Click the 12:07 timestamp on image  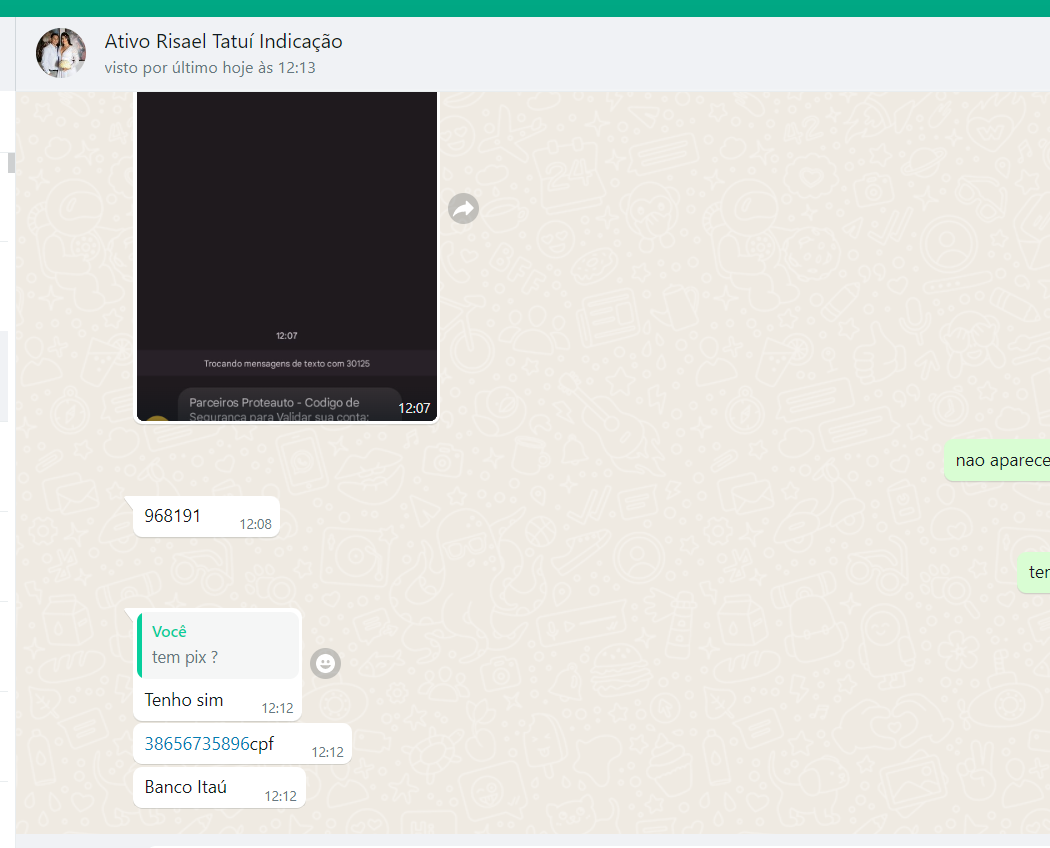pos(414,408)
